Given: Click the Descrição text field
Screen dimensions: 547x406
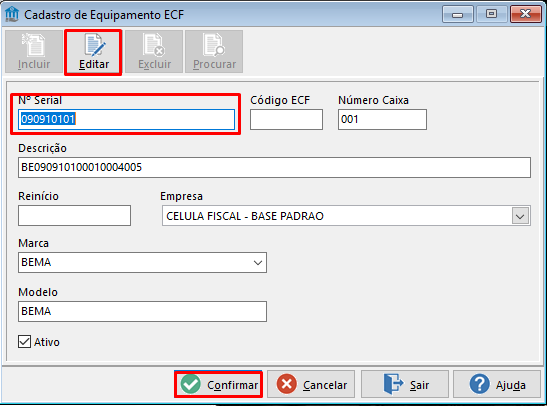Looking at the screenshot, I should point(275,167).
